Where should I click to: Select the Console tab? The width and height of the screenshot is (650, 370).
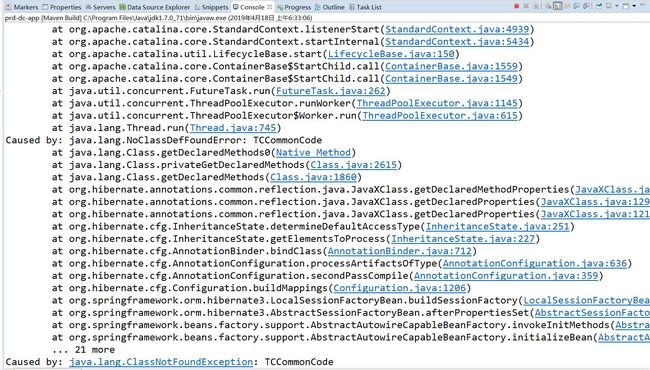252,7
